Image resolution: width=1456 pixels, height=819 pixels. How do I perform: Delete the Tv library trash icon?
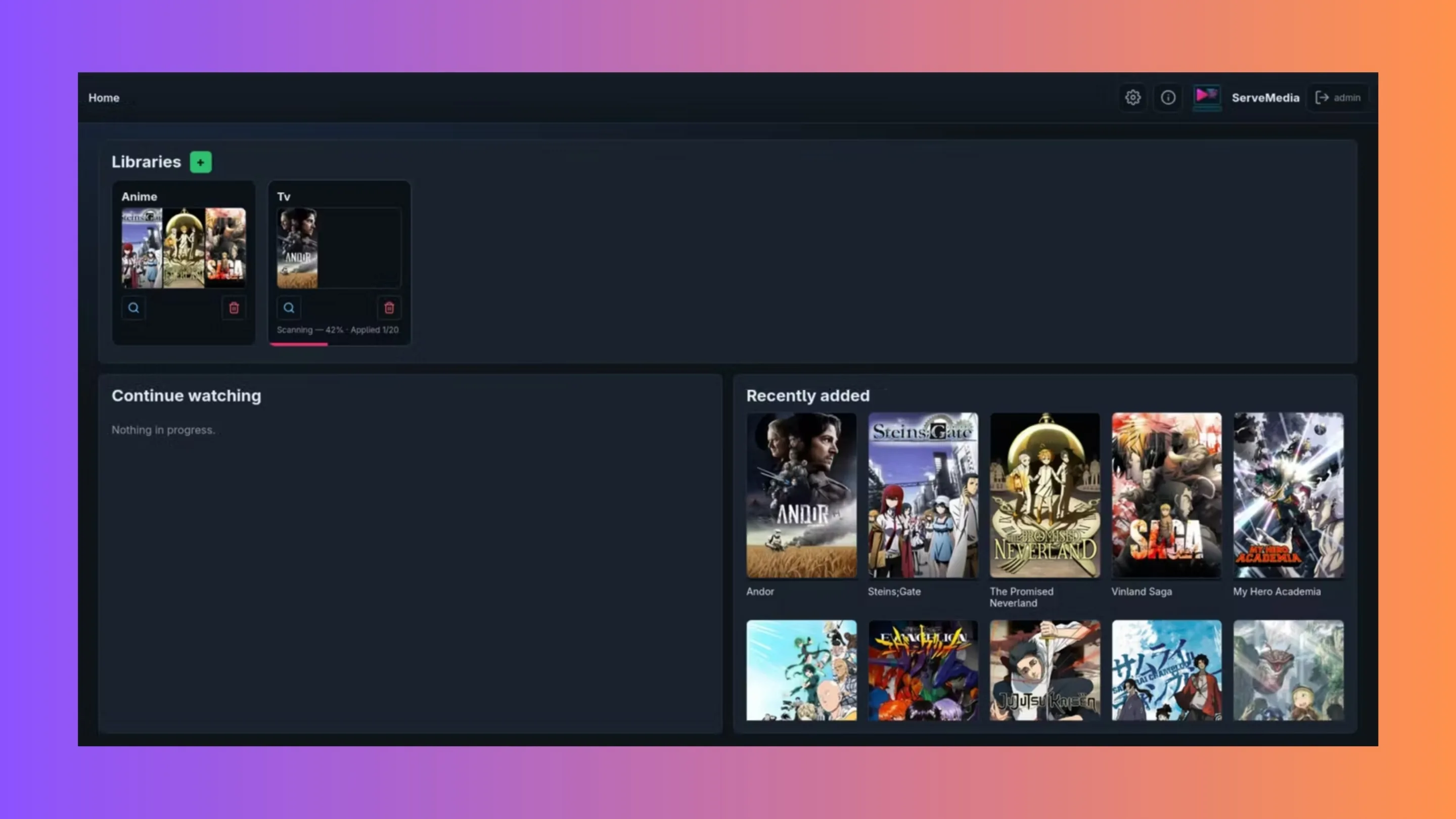tap(389, 308)
